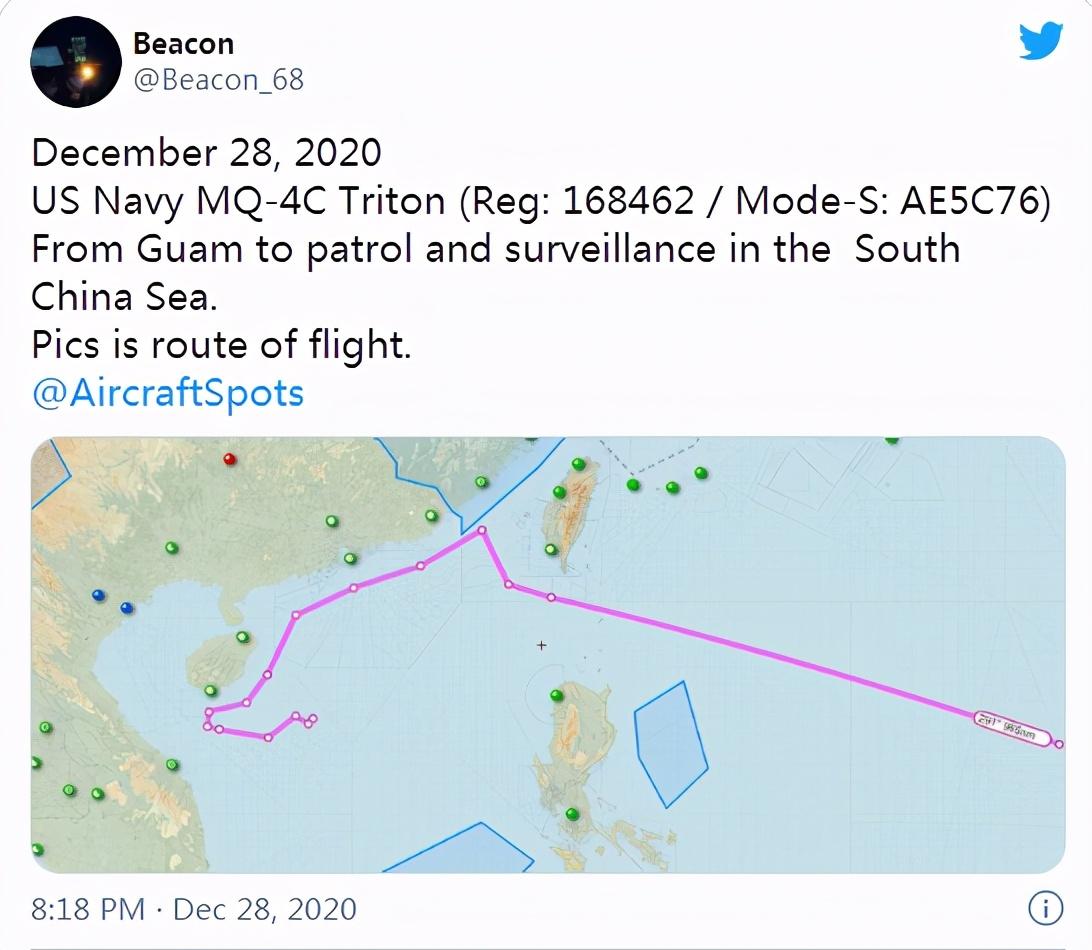Select the blue polygon zone east of Luzon
The width and height of the screenshot is (1092, 950).
click(x=671, y=744)
